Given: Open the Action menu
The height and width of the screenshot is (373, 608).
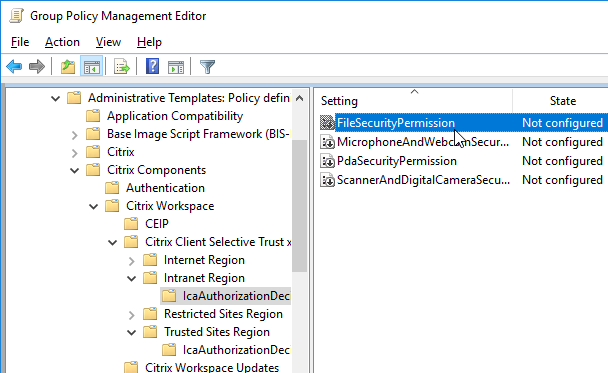Looking at the screenshot, I should click(62, 42).
